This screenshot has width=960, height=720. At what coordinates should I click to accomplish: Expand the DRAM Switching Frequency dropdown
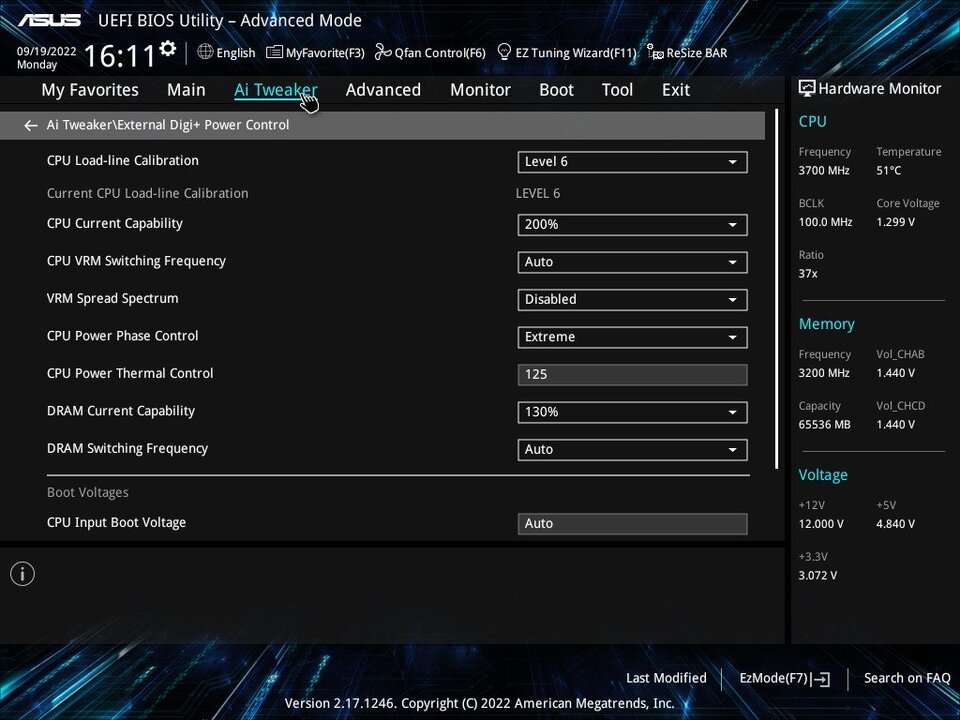pyautogui.click(x=632, y=450)
